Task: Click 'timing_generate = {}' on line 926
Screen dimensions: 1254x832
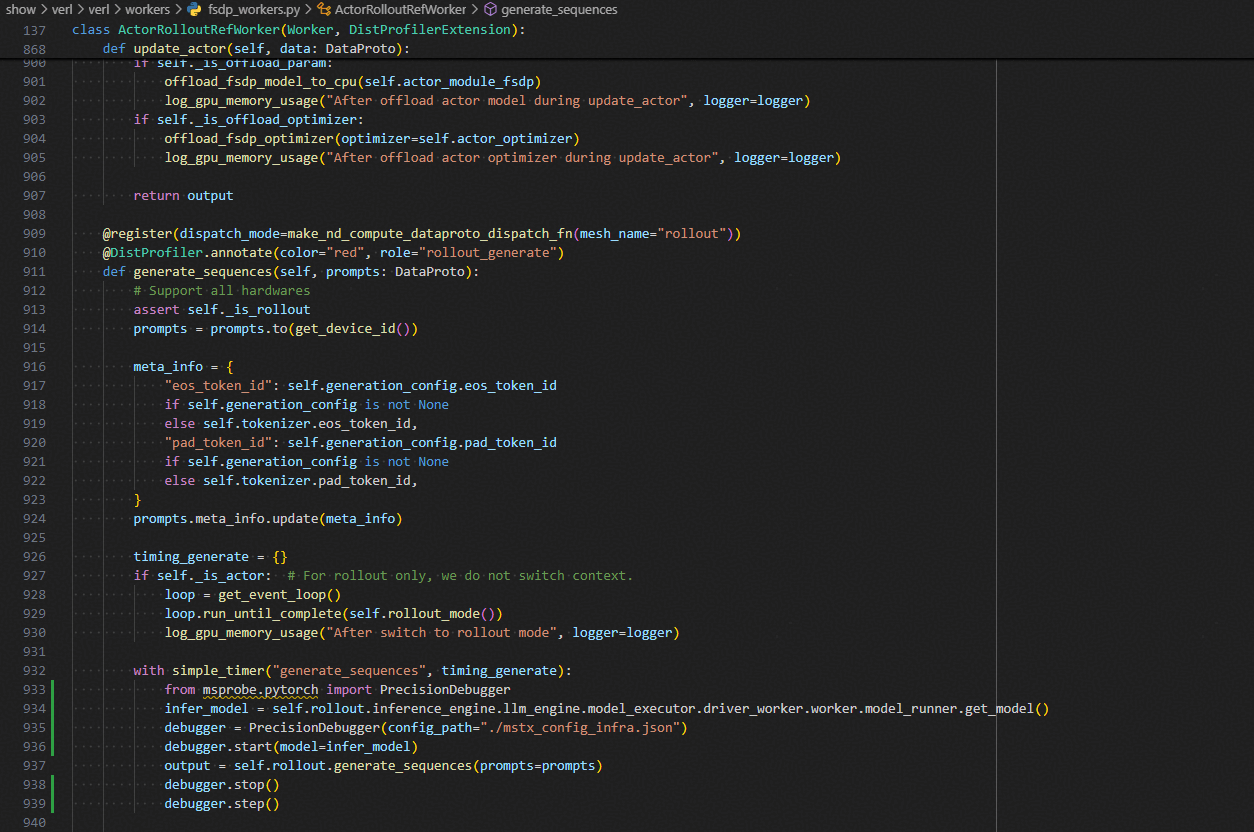Action: [210, 557]
